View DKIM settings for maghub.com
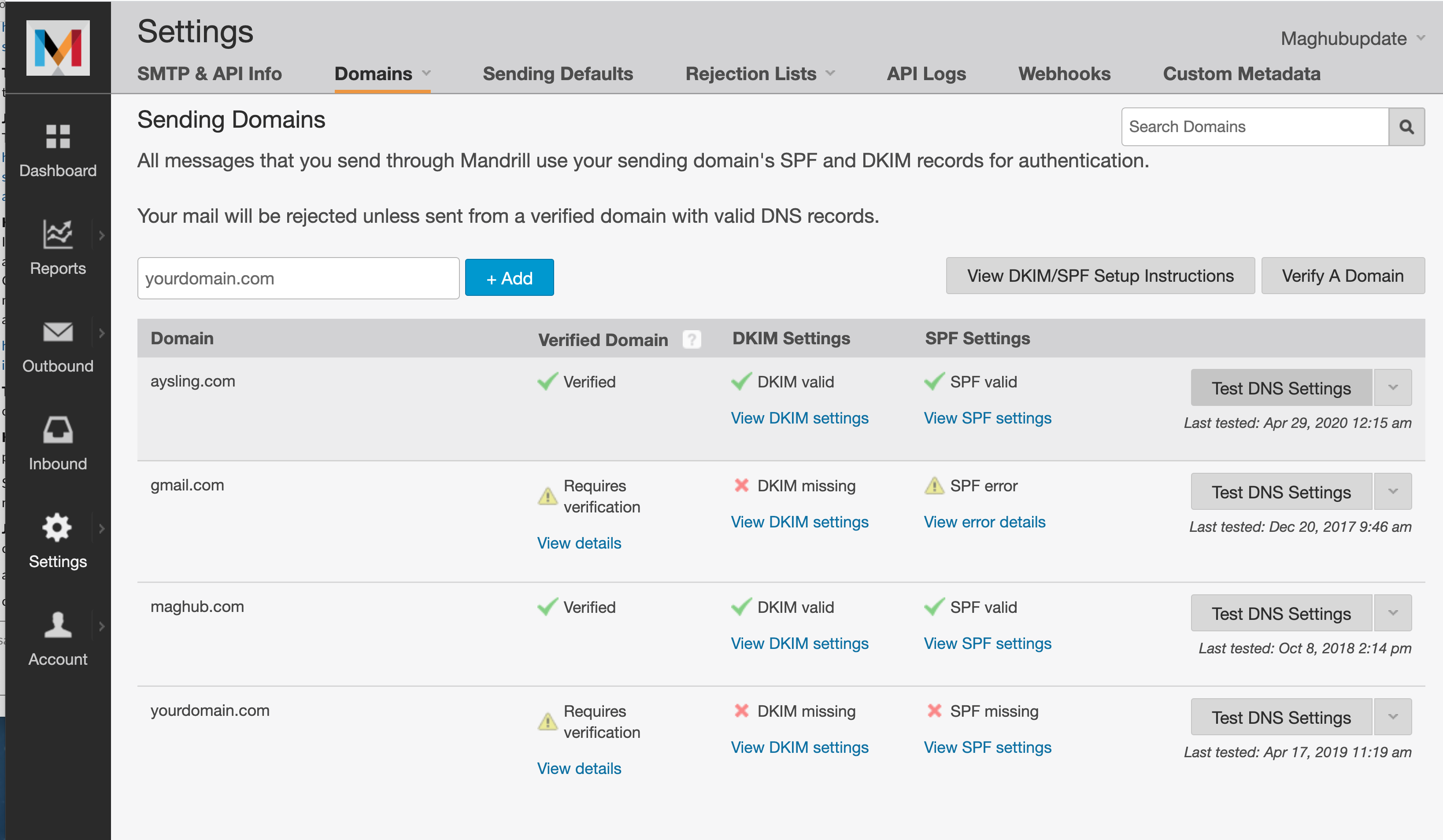This screenshot has height=840, width=1443. (799, 643)
